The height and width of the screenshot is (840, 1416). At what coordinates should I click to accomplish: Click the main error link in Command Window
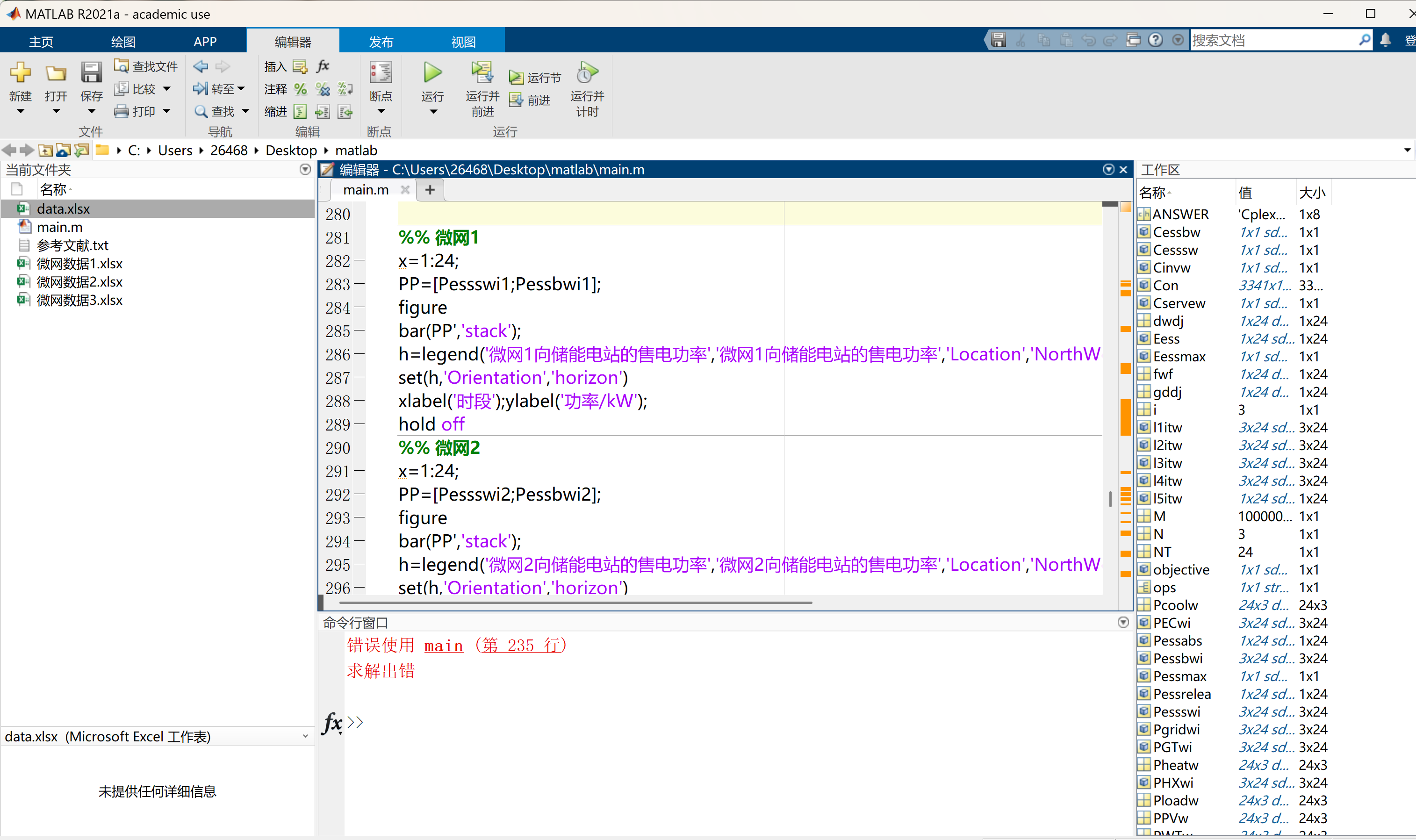[443, 646]
